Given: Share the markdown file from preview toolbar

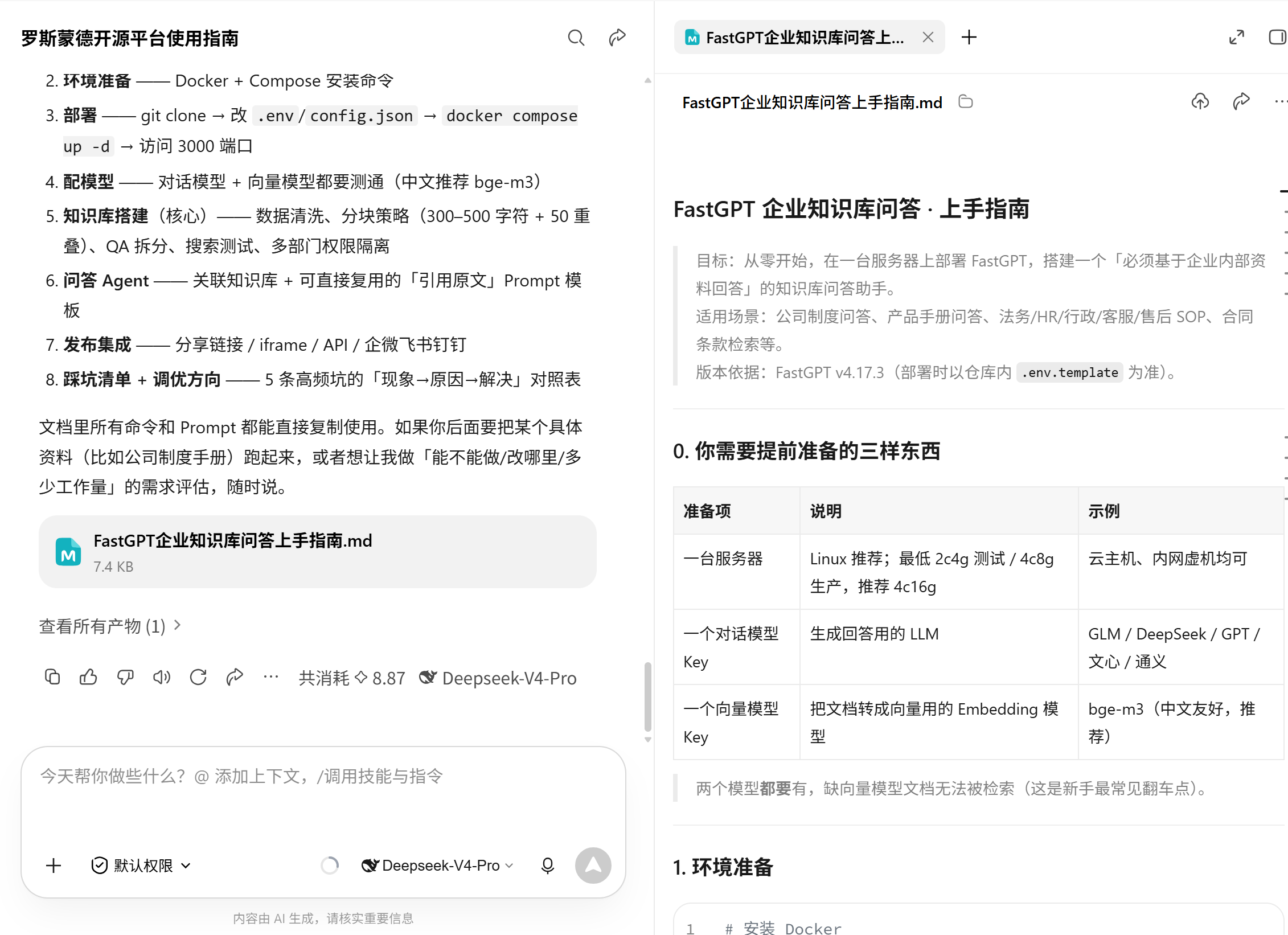Looking at the screenshot, I should pos(1241,102).
